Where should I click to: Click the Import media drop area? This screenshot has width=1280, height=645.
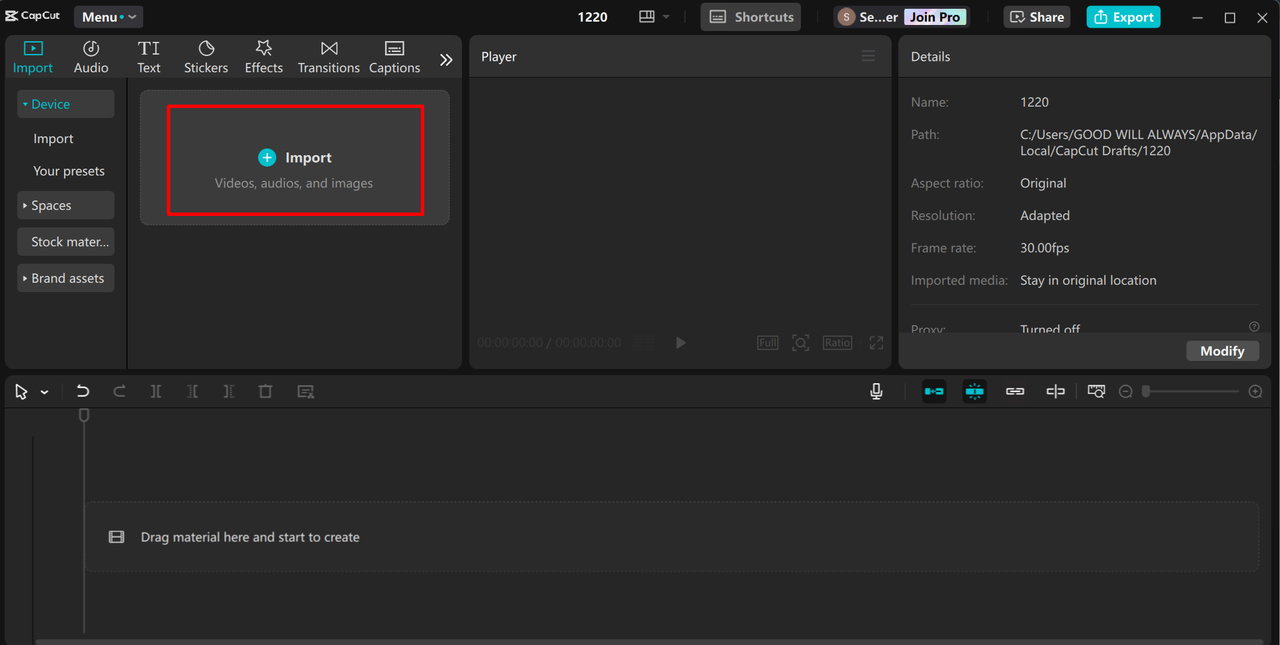[295, 160]
